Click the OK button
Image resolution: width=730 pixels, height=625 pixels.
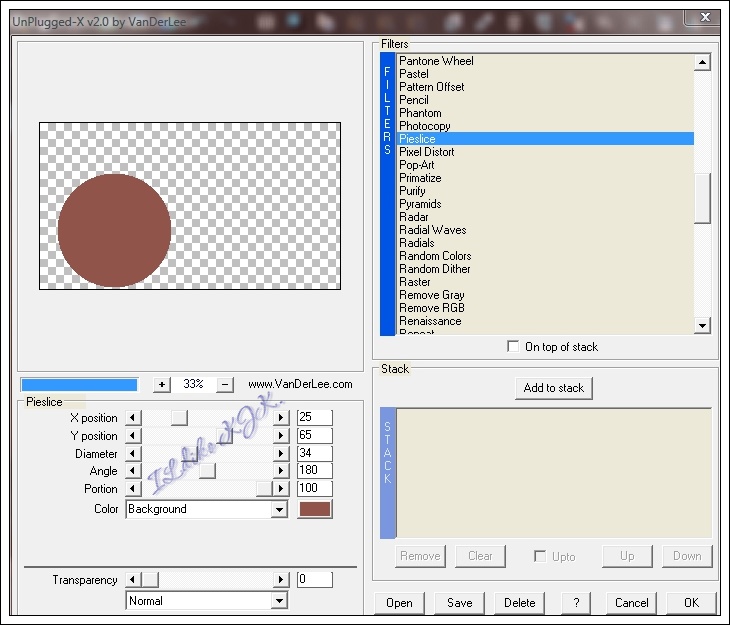pos(691,602)
